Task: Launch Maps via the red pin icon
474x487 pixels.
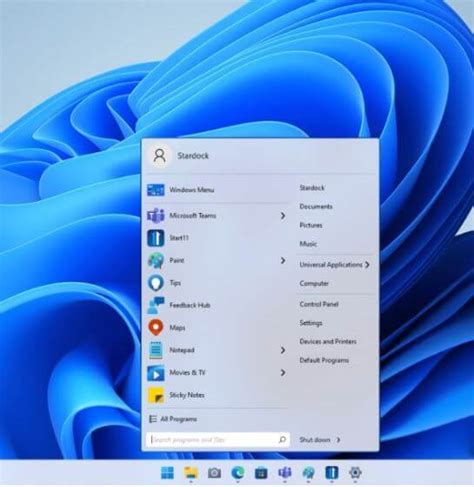Action: (x=156, y=327)
